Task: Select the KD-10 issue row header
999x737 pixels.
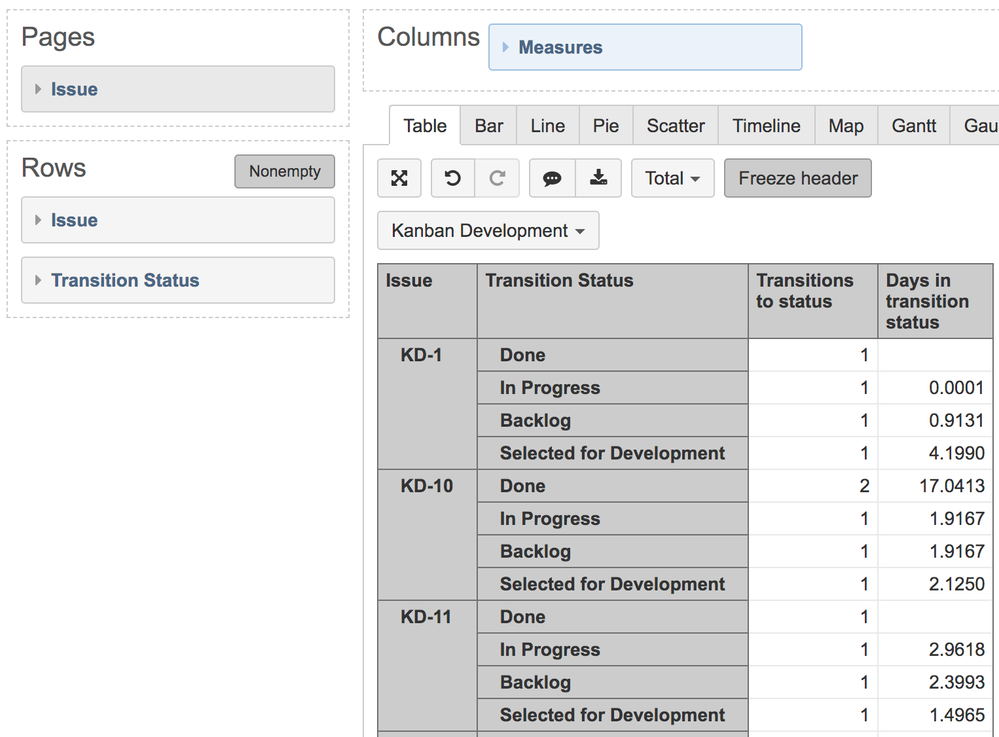Action: 428,535
